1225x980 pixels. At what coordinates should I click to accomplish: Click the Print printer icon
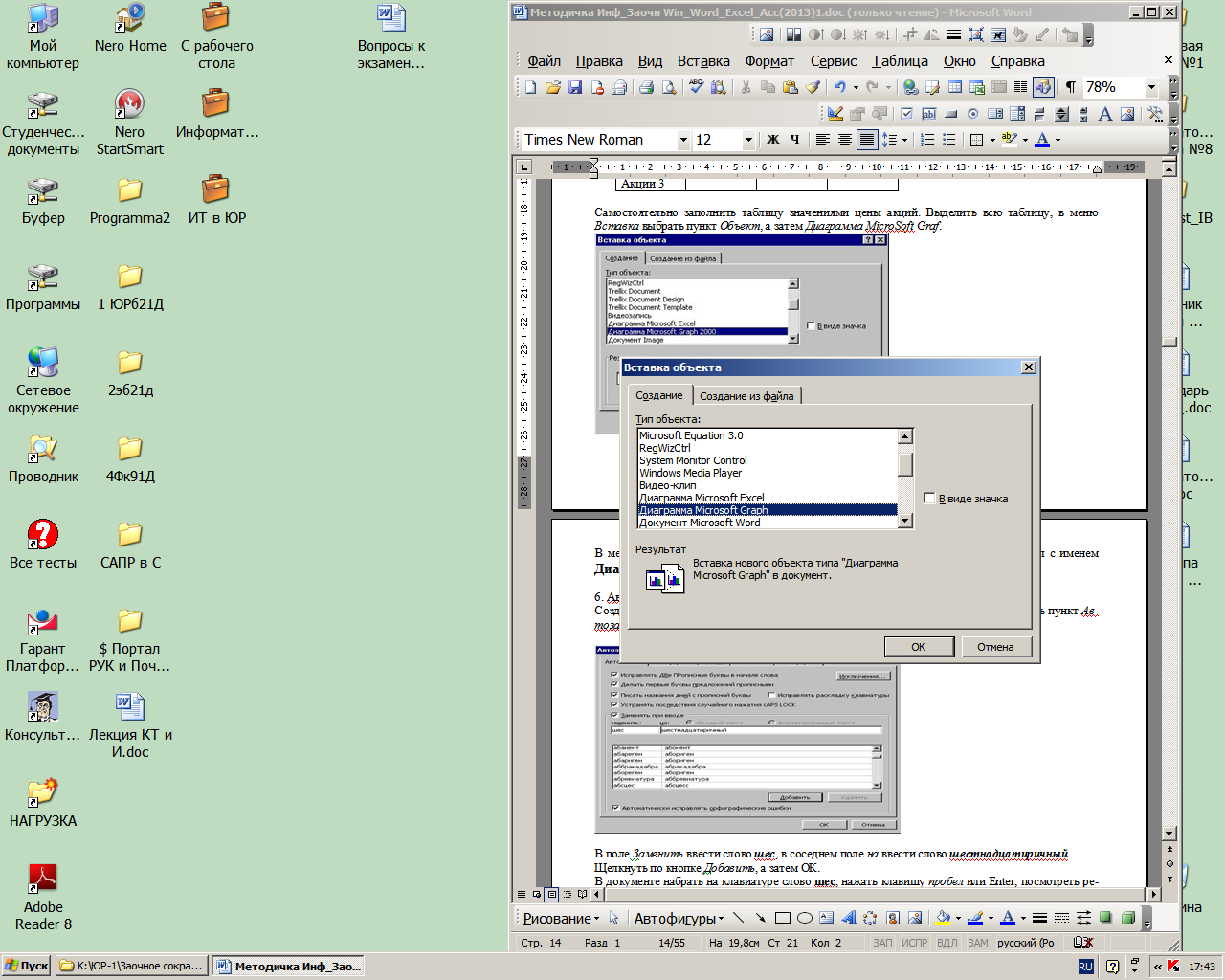646,87
